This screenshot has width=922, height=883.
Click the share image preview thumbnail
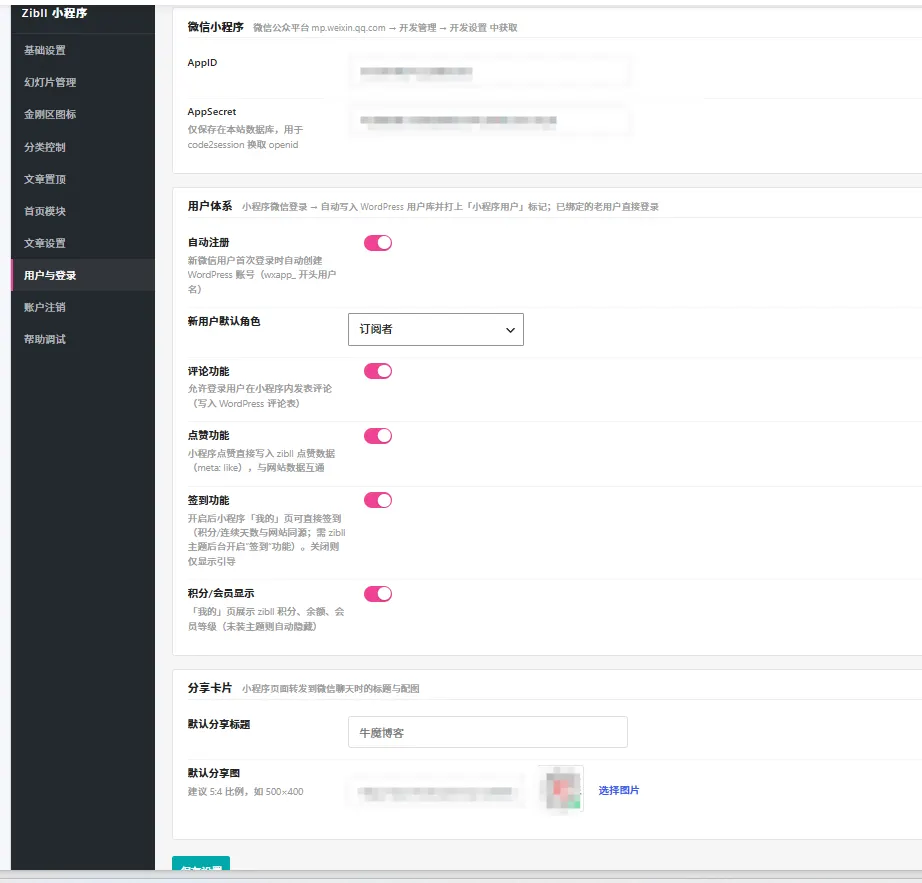point(562,789)
